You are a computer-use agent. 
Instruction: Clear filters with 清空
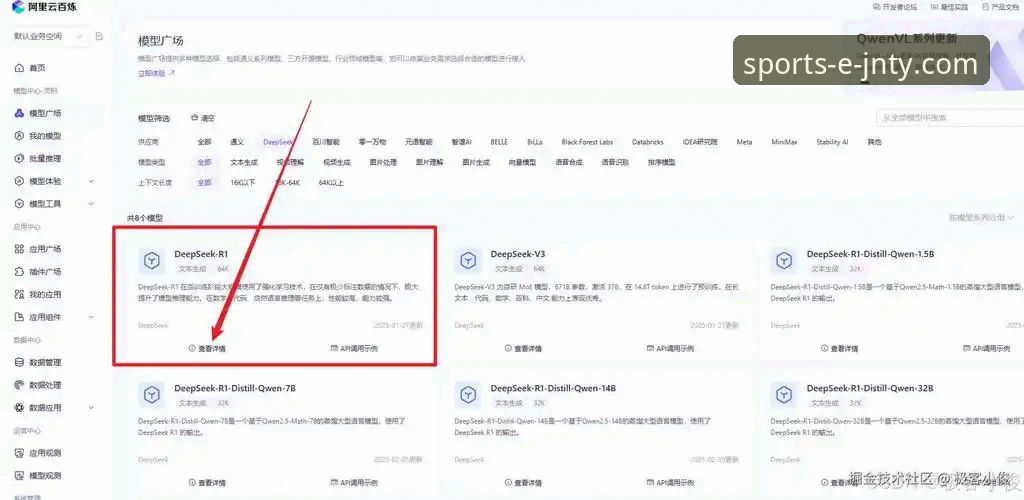202,118
